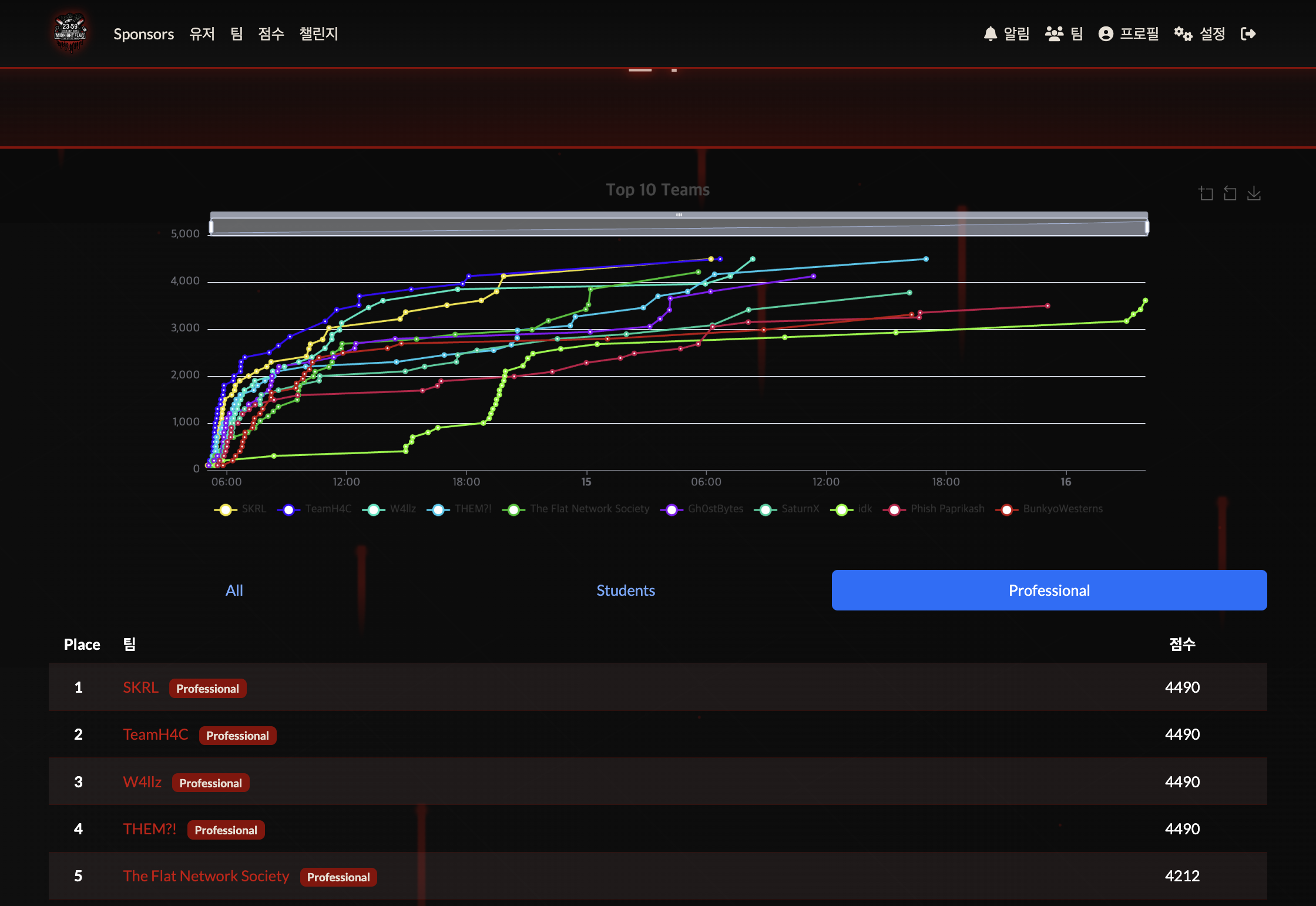
Task: Open the team people-group icon
Action: [x=1054, y=33]
